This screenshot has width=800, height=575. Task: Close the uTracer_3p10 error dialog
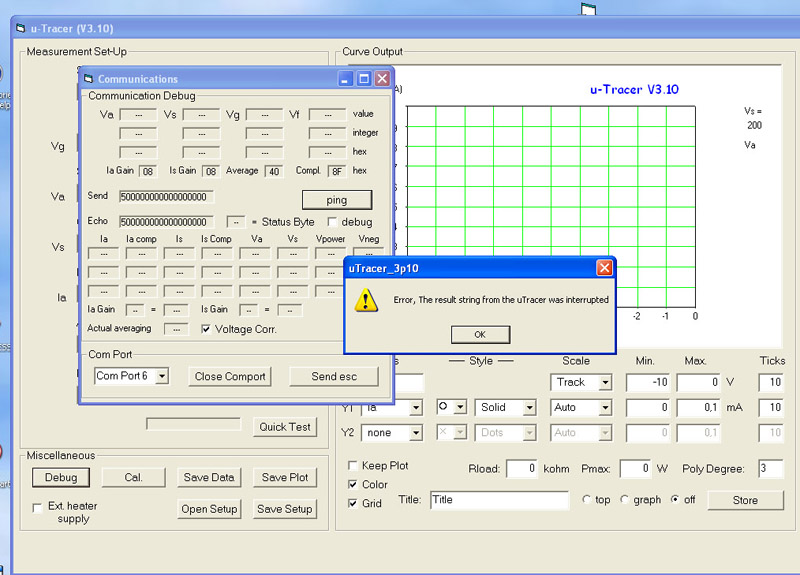click(604, 268)
